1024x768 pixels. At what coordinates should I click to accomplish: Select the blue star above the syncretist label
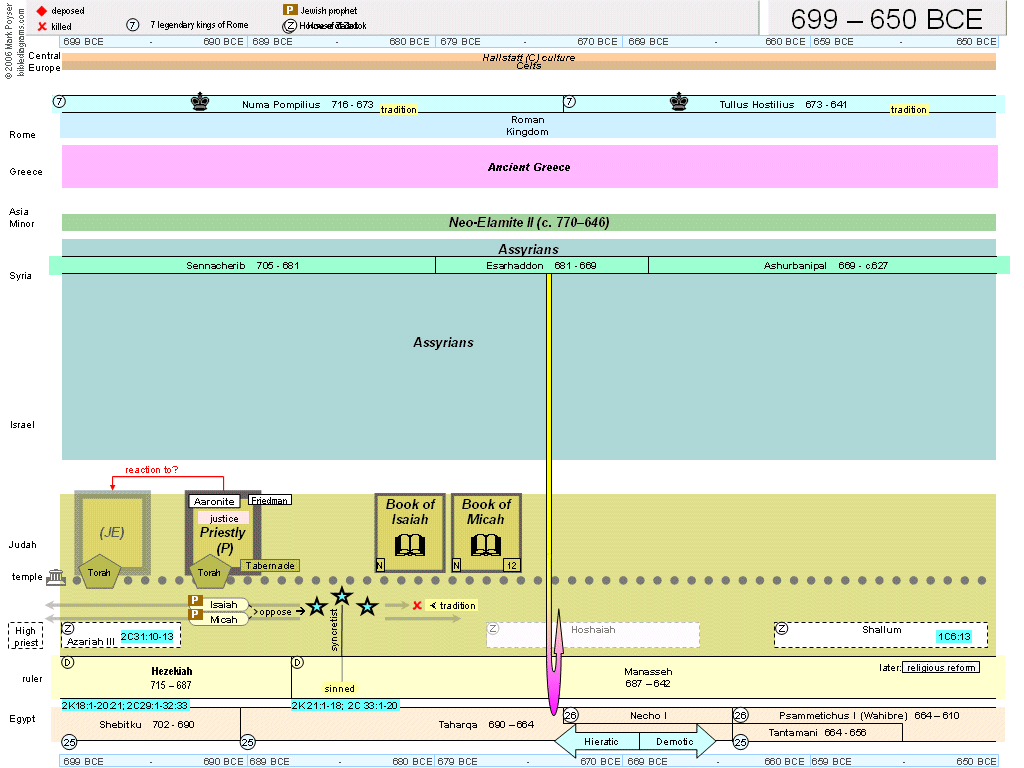[342, 596]
